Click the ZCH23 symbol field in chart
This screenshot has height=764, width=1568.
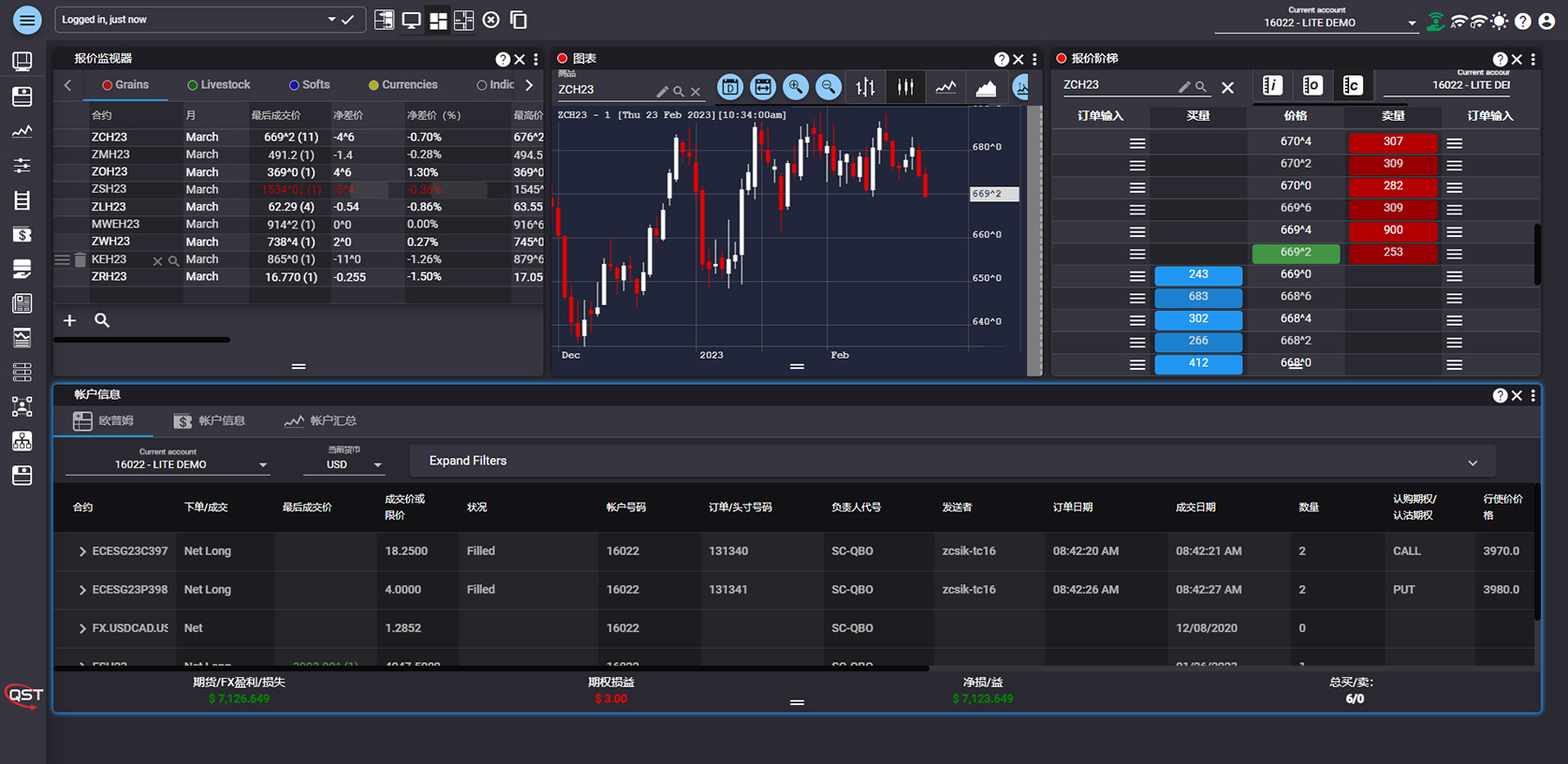[604, 90]
